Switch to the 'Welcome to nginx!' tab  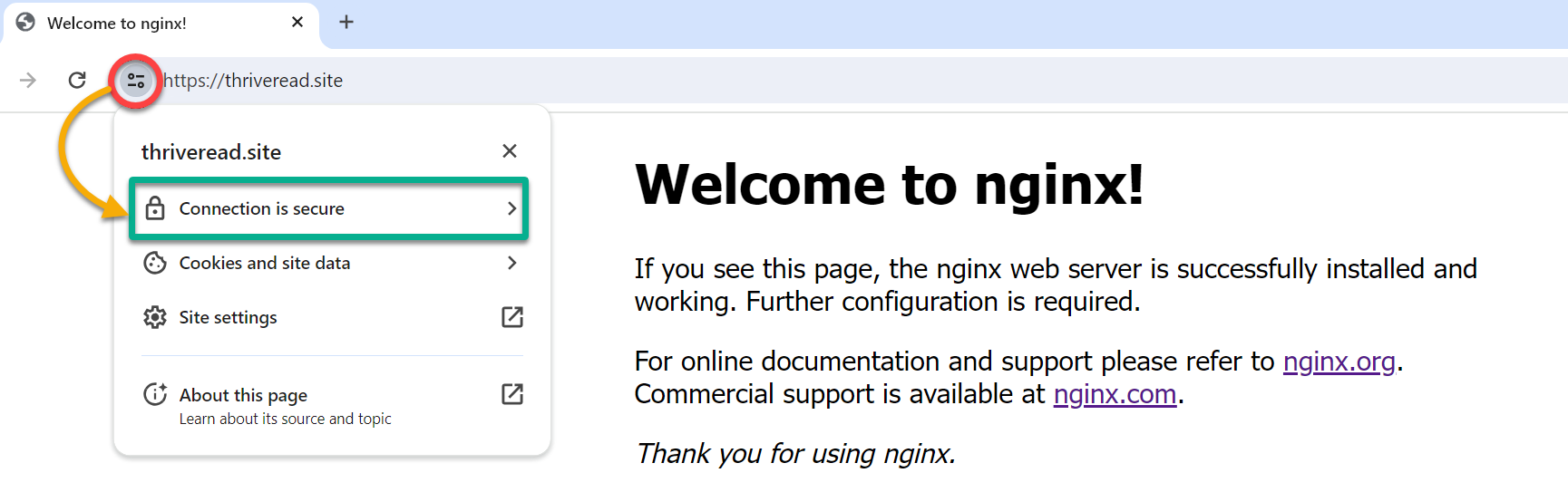tap(160, 23)
